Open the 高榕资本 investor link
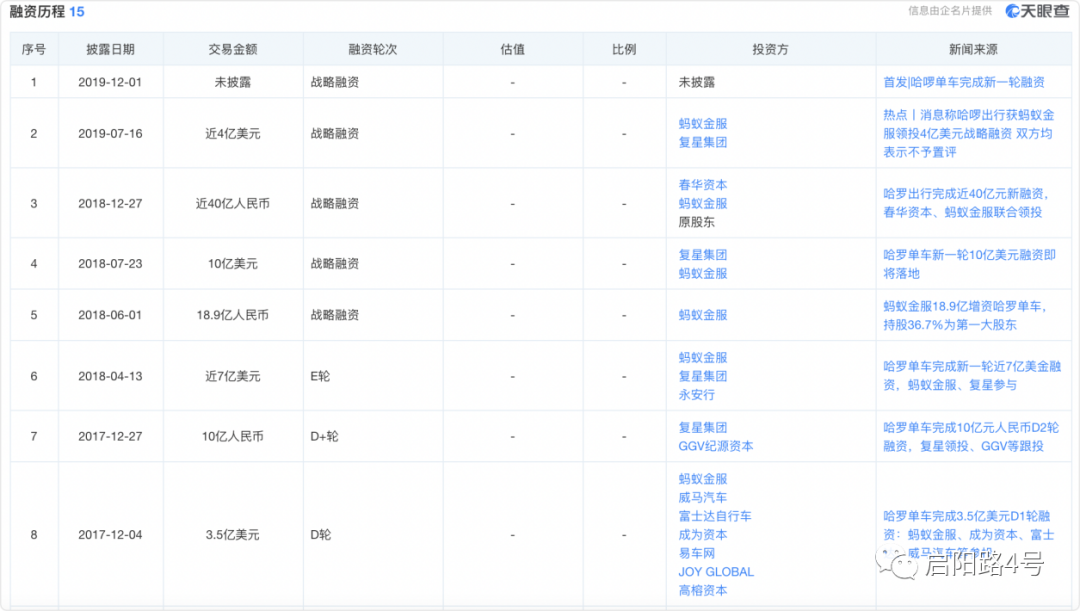Image resolution: width=1080 pixels, height=611 pixels. (702, 591)
